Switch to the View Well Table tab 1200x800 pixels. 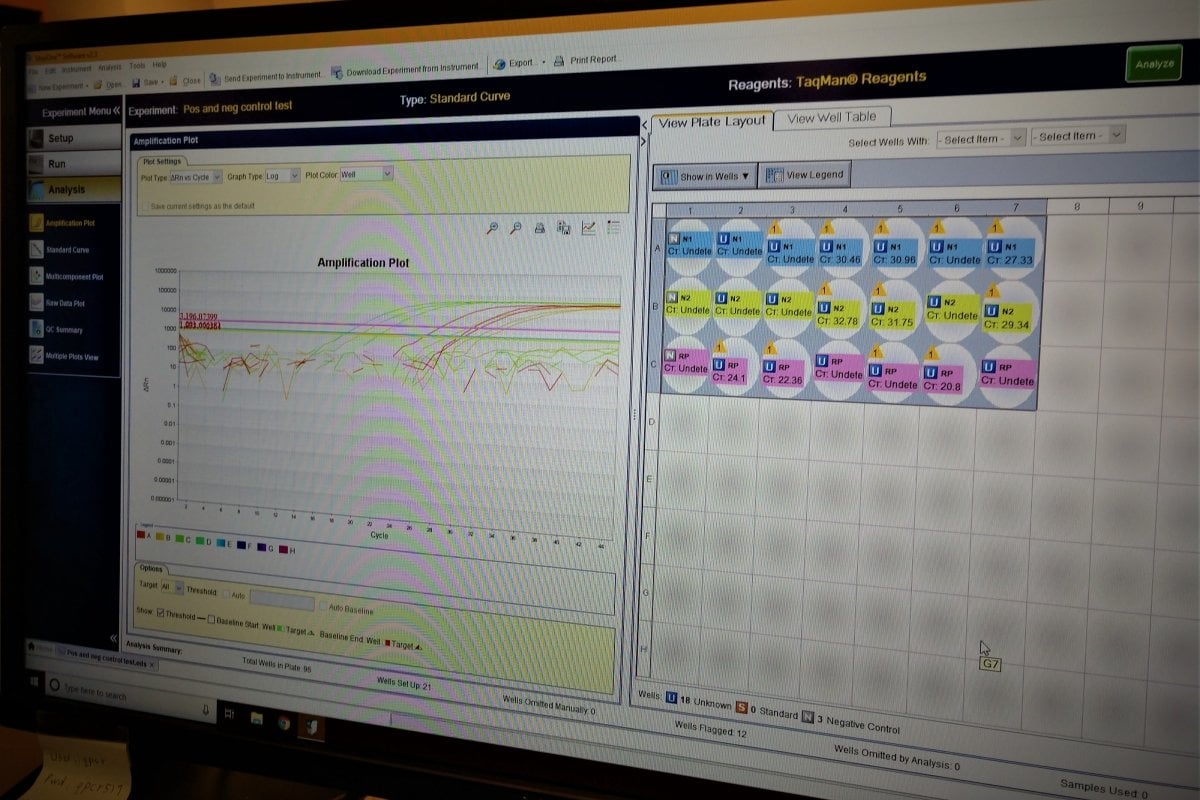pos(831,118)
